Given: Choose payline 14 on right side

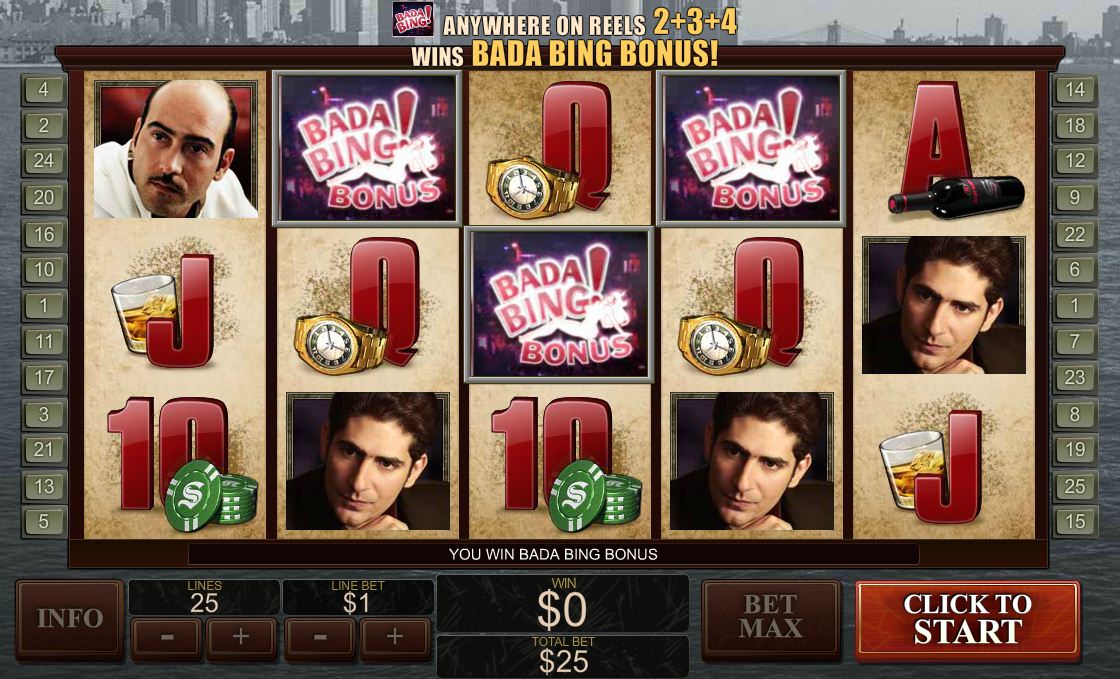Looking at the screenshot, I should [1075, 90].
